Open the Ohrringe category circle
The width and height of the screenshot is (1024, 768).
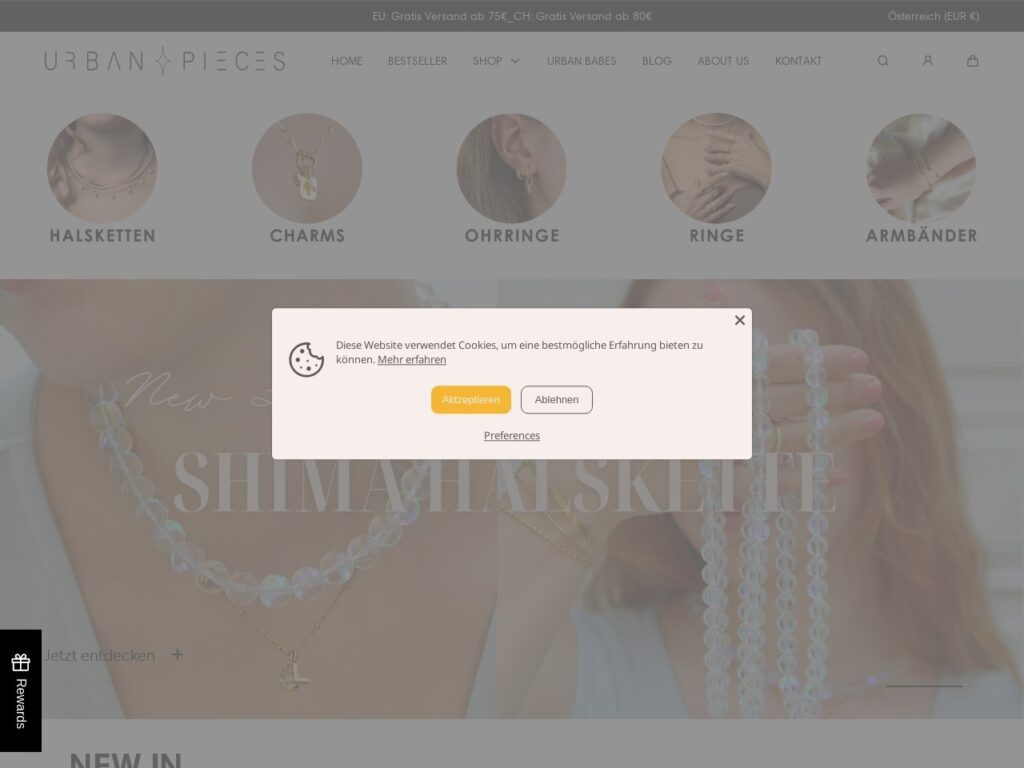point(511,168)
